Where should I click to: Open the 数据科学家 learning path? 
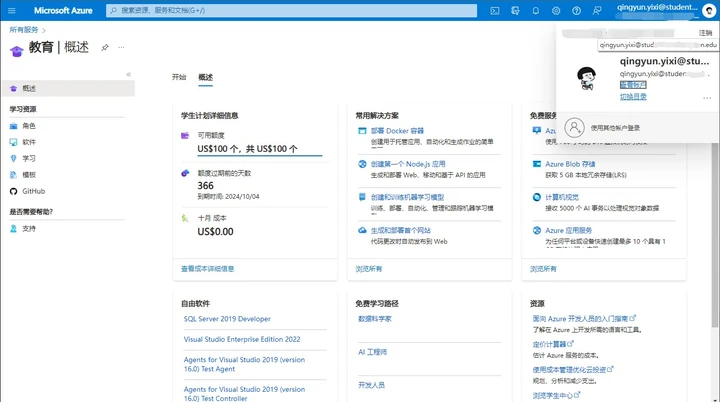[375, 318]
